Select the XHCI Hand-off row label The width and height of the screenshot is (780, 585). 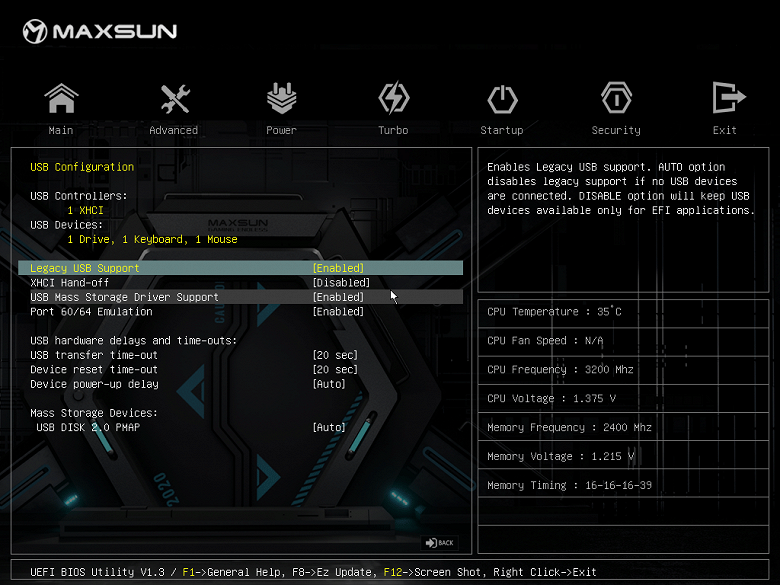pos(69,283)
